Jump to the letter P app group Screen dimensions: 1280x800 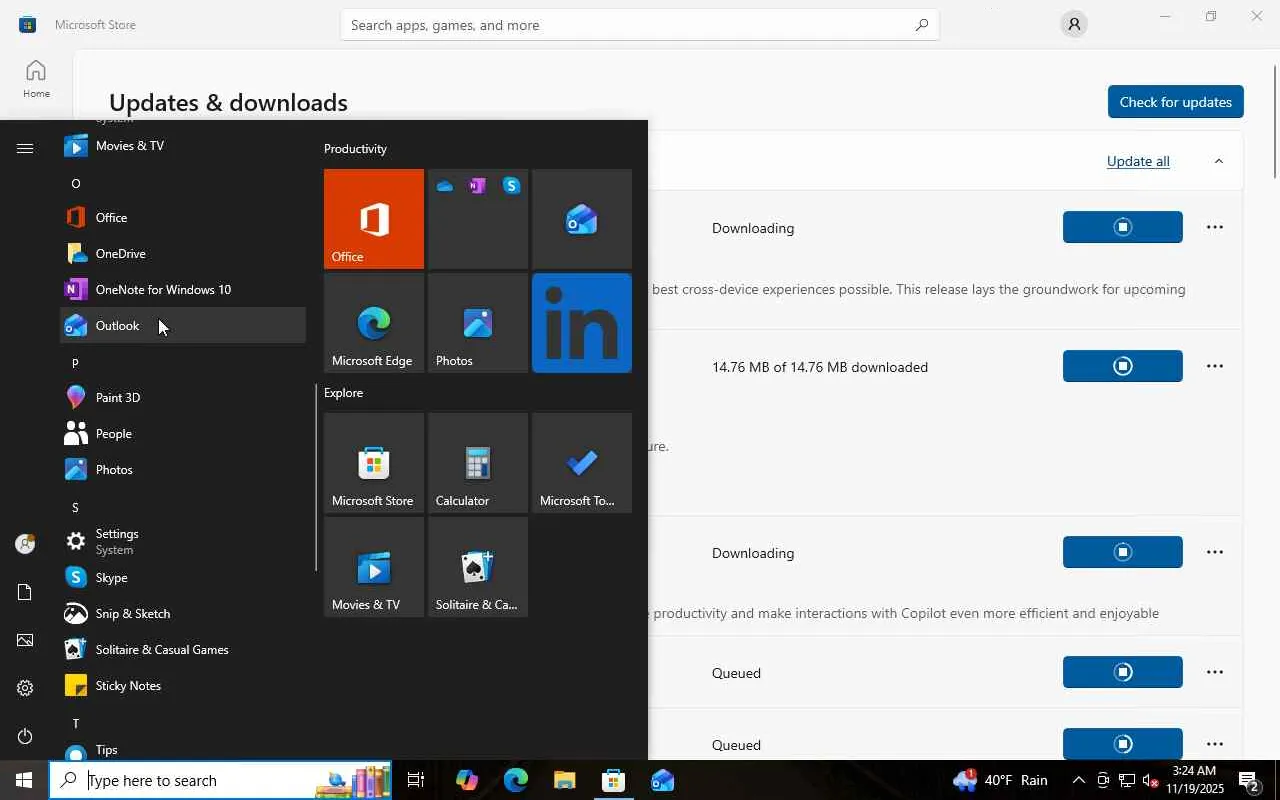click(x=75, y=363)
